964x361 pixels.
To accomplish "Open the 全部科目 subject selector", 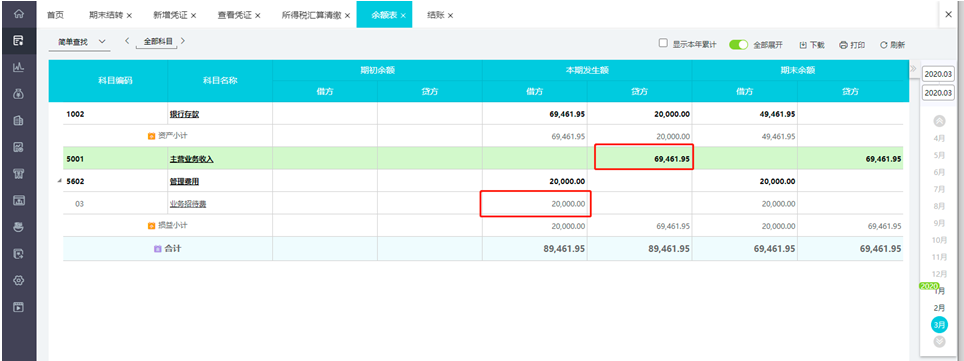I will 158,42.
